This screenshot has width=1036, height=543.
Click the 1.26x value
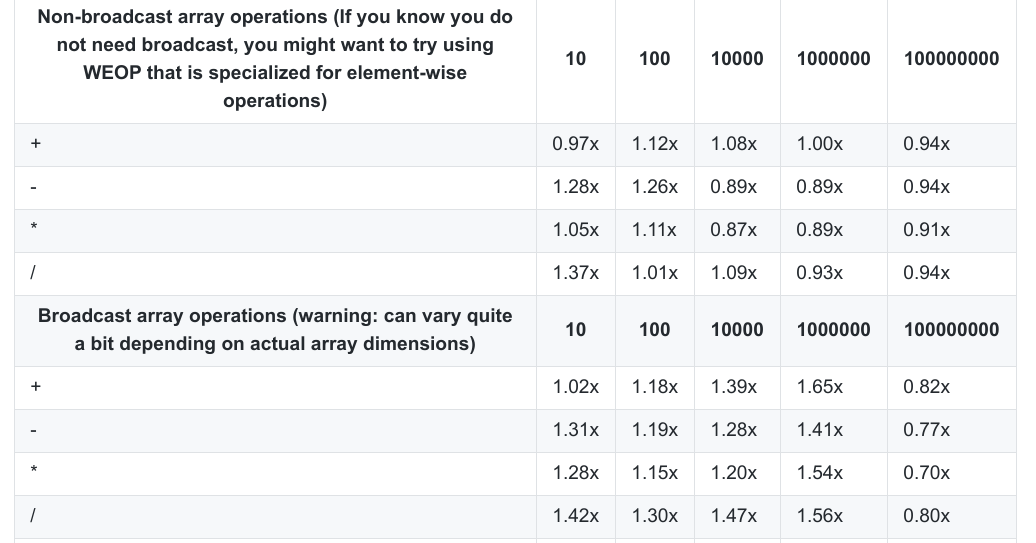655,187
